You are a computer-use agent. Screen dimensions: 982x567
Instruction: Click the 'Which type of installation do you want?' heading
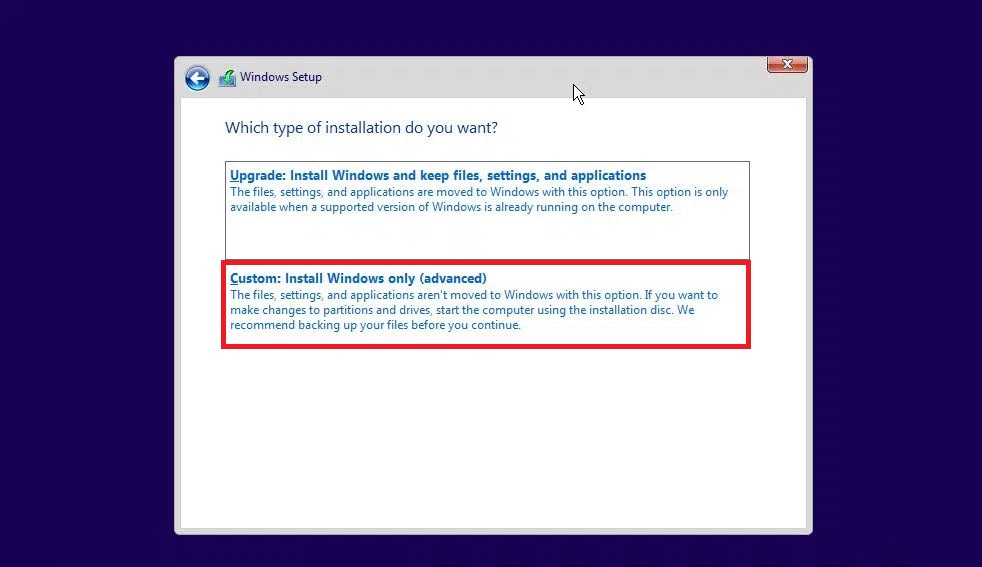tap(361, 128)
